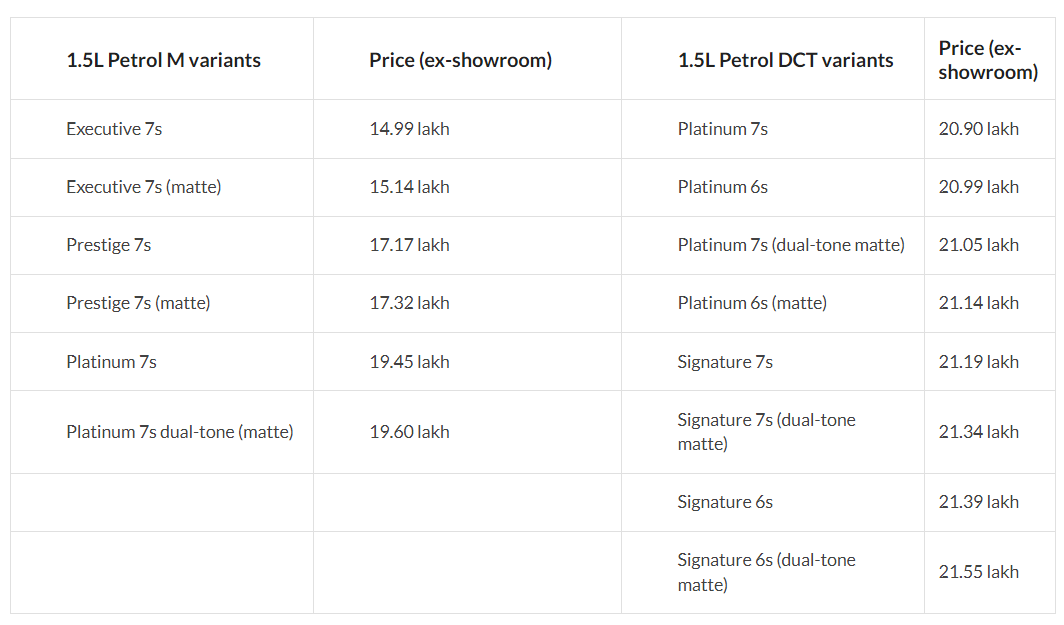
Task: Click the 21.55 lakh price
Action: tap(978, 572)
